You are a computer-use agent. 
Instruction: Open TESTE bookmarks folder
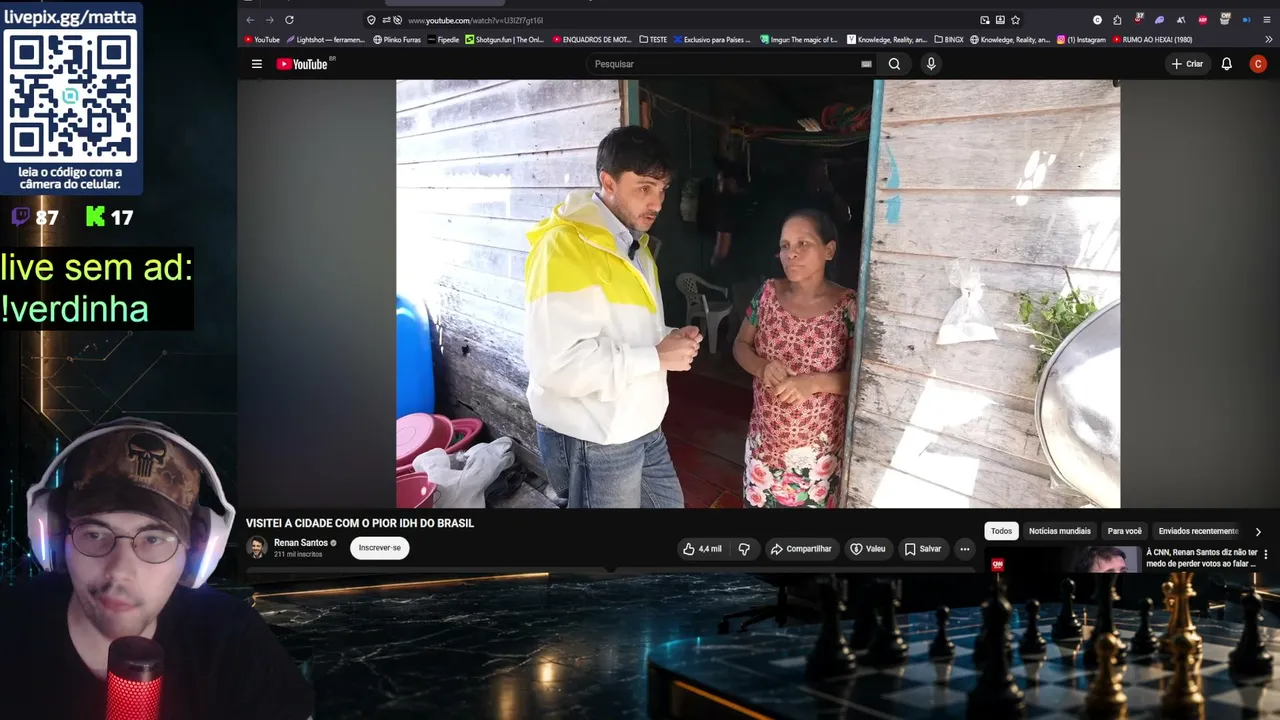[x=652, y=40]
